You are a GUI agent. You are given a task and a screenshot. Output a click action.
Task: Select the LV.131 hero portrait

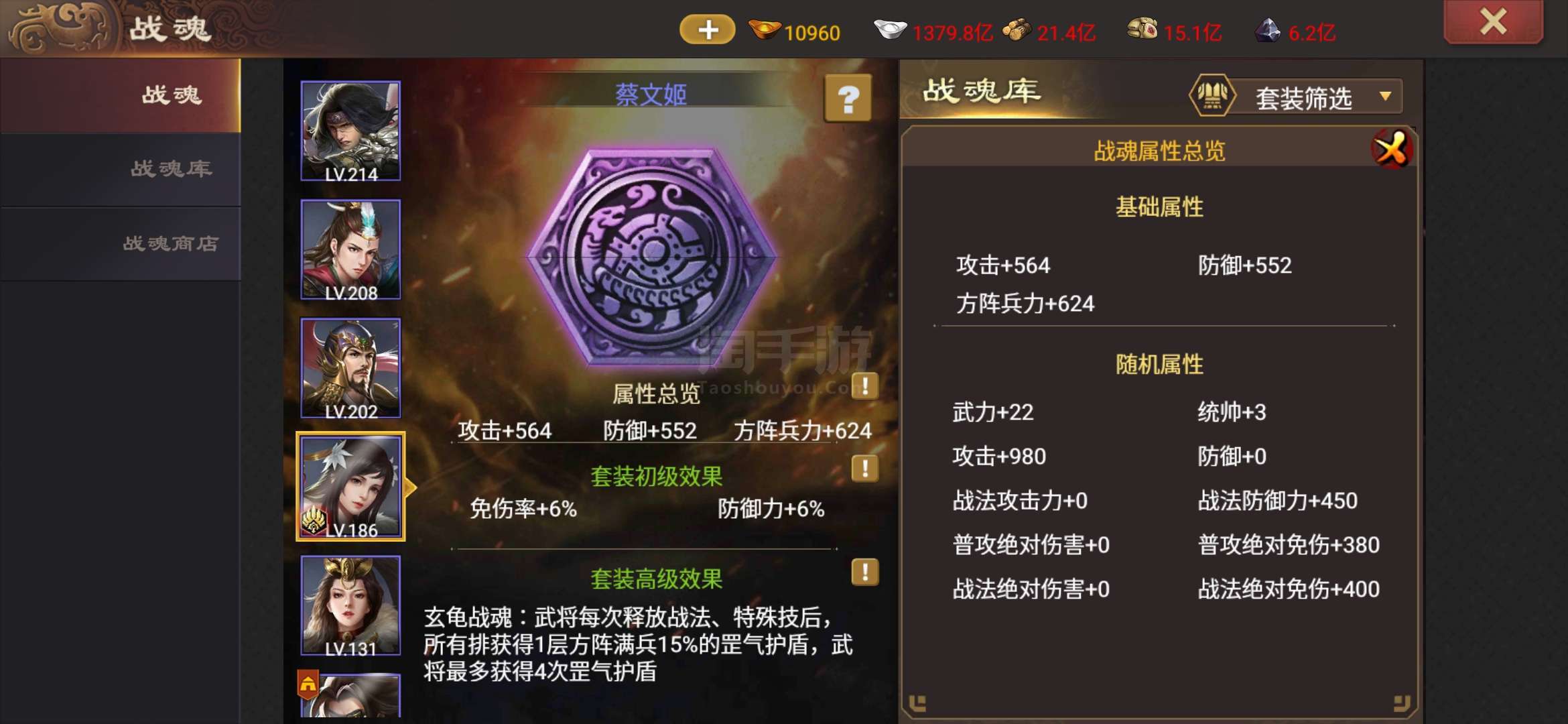click(350, 605)
